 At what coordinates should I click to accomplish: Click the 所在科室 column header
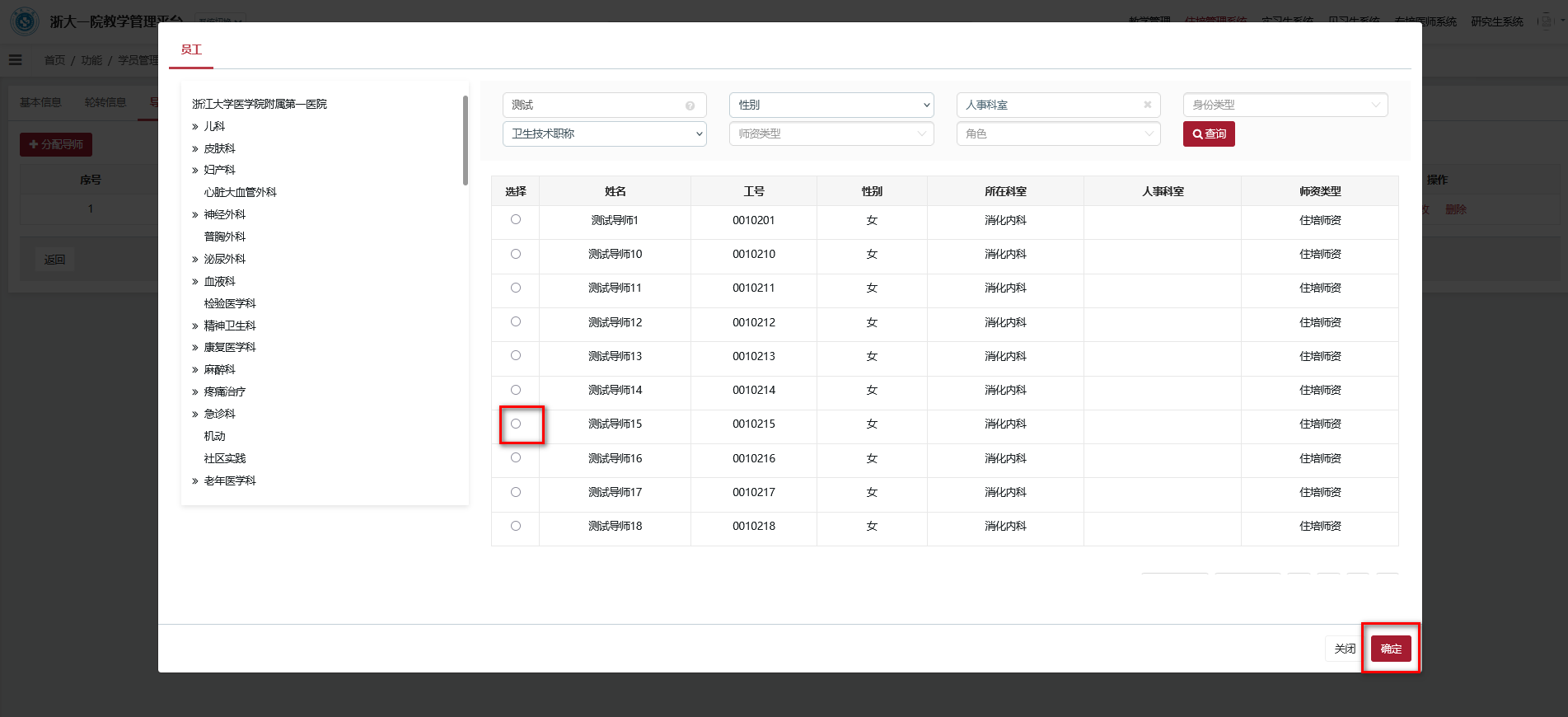tap(1006, 191)
